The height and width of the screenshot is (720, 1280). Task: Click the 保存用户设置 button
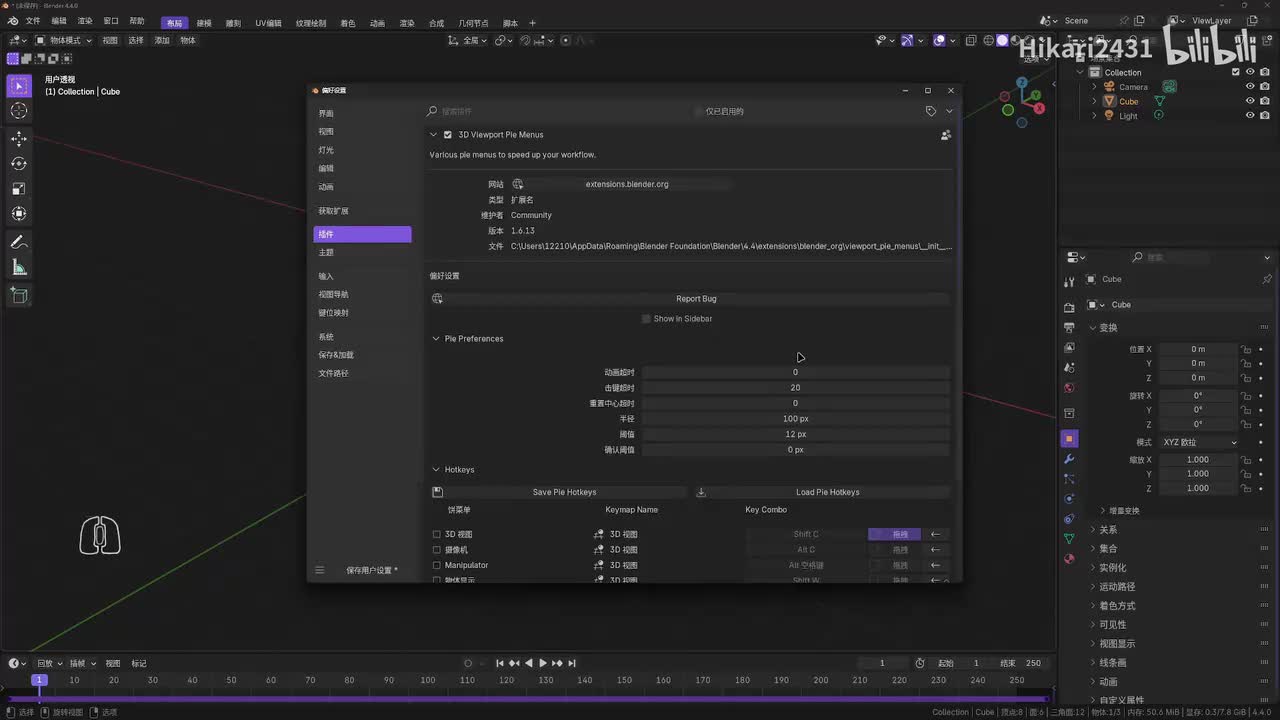[x=372, y=570]
